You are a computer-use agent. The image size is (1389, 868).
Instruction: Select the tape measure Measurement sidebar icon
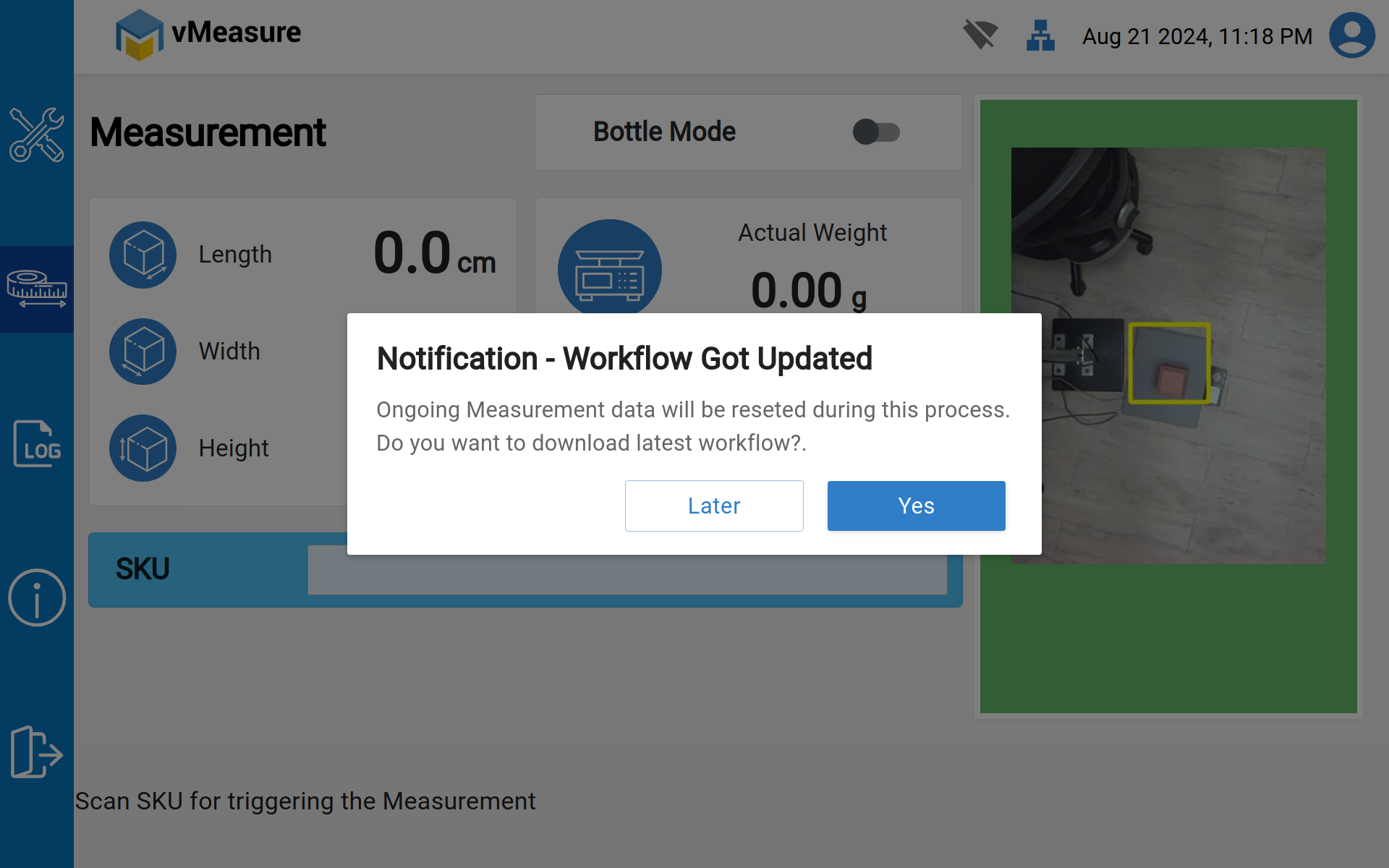tap(36, 289)
